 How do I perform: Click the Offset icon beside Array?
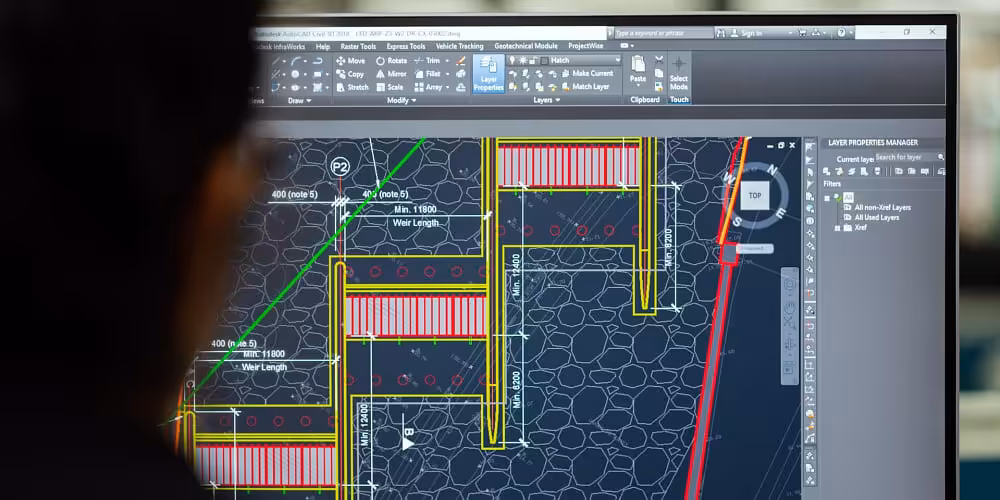pyautogui.click(x=461, y=87)
